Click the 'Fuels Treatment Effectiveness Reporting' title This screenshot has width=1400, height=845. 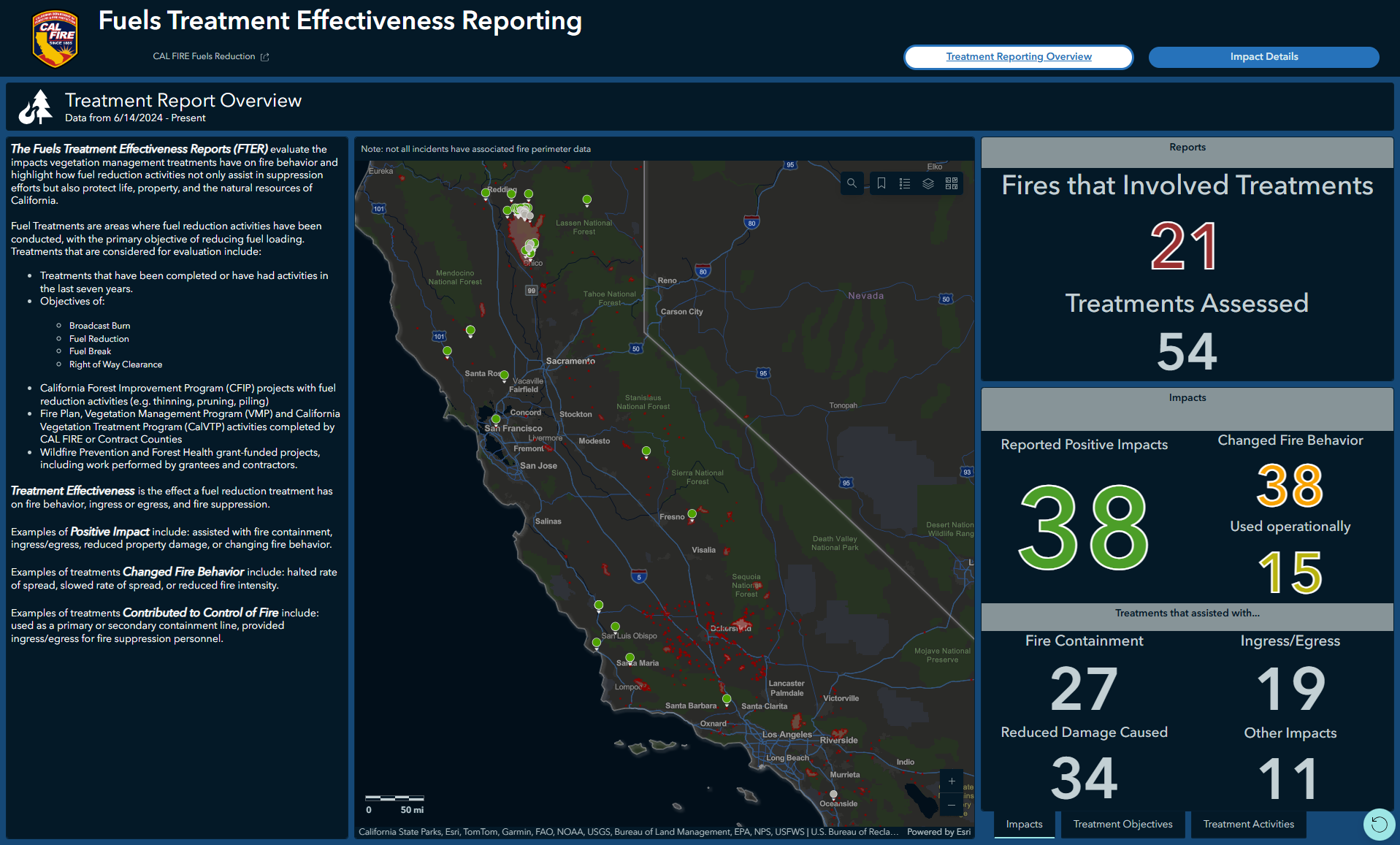click(340, 21)
